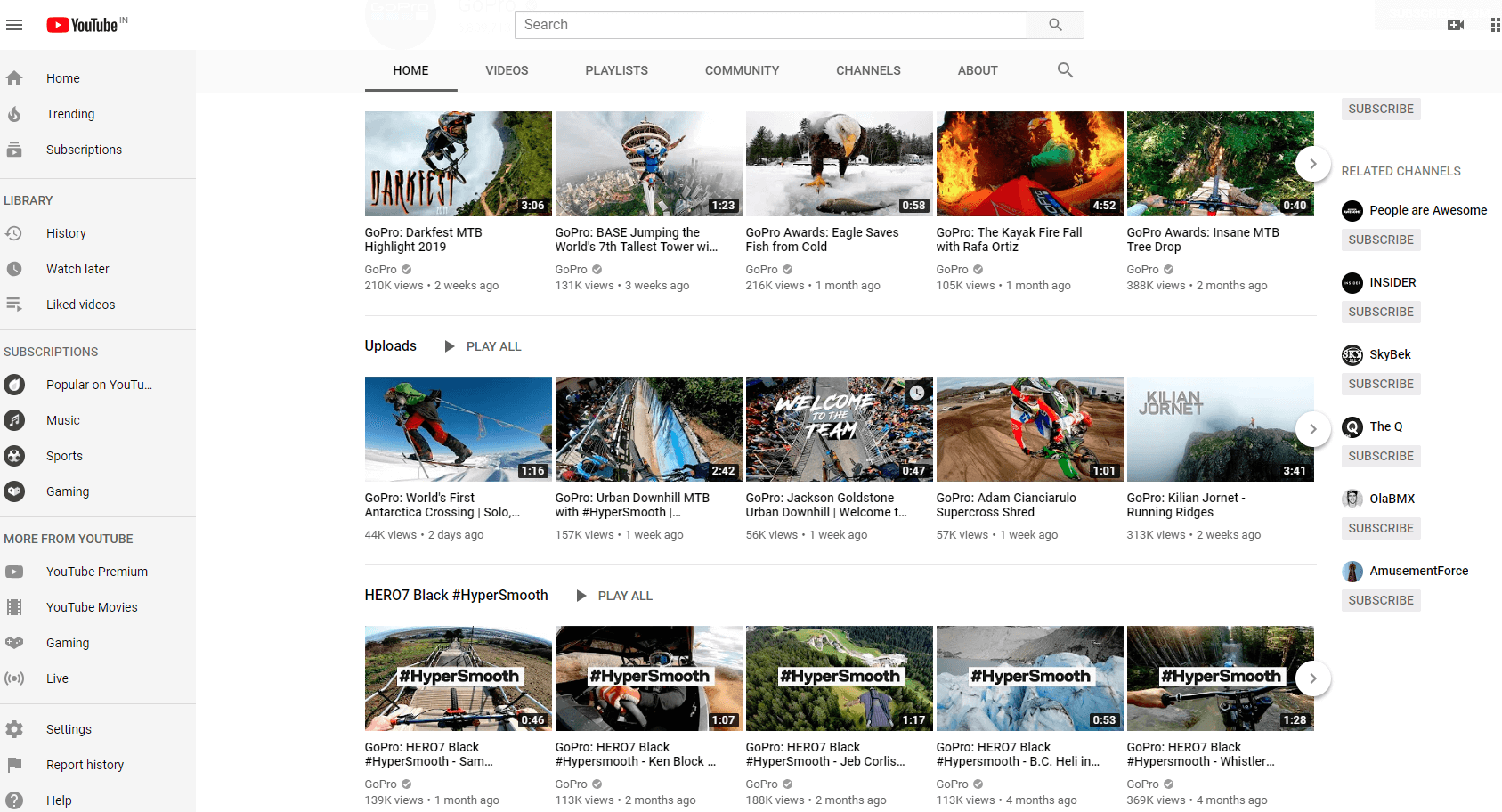Viewport: 1502px width, 812px height.
Task: Open the AmusementForce channel avatar
Action: click(1352, 572)
